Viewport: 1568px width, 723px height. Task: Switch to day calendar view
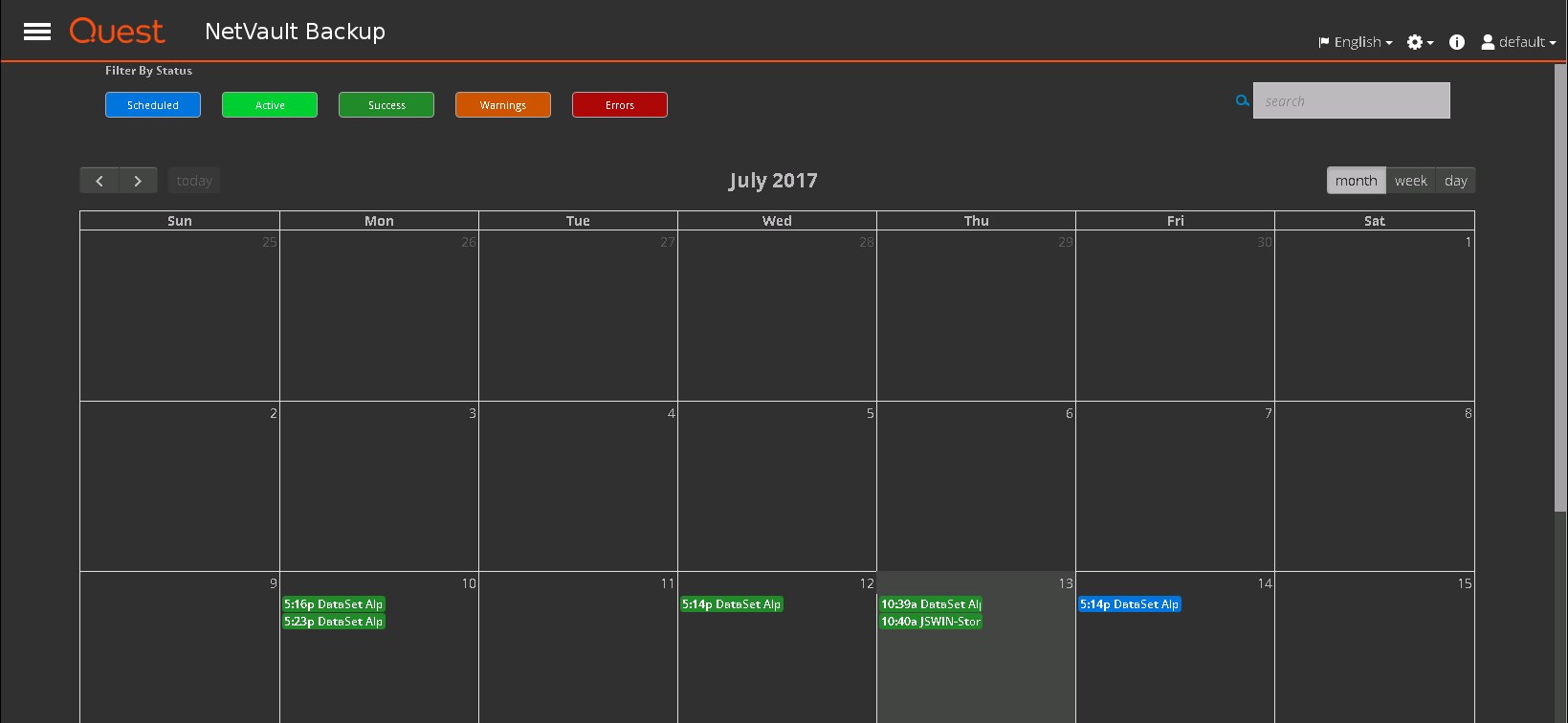(1455, 181)
